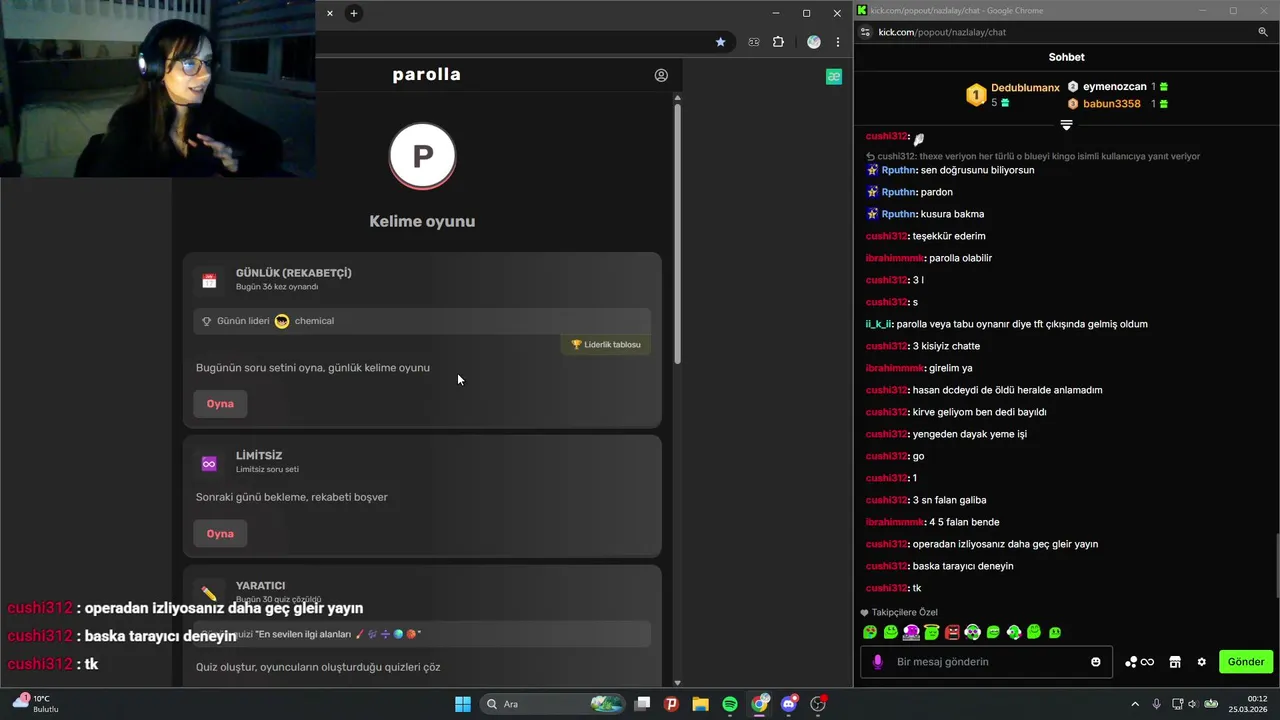Bookmark page with the star icon
Viewport: 1280px width, 720px height.
pyautogui.click(x=720, y=42)
